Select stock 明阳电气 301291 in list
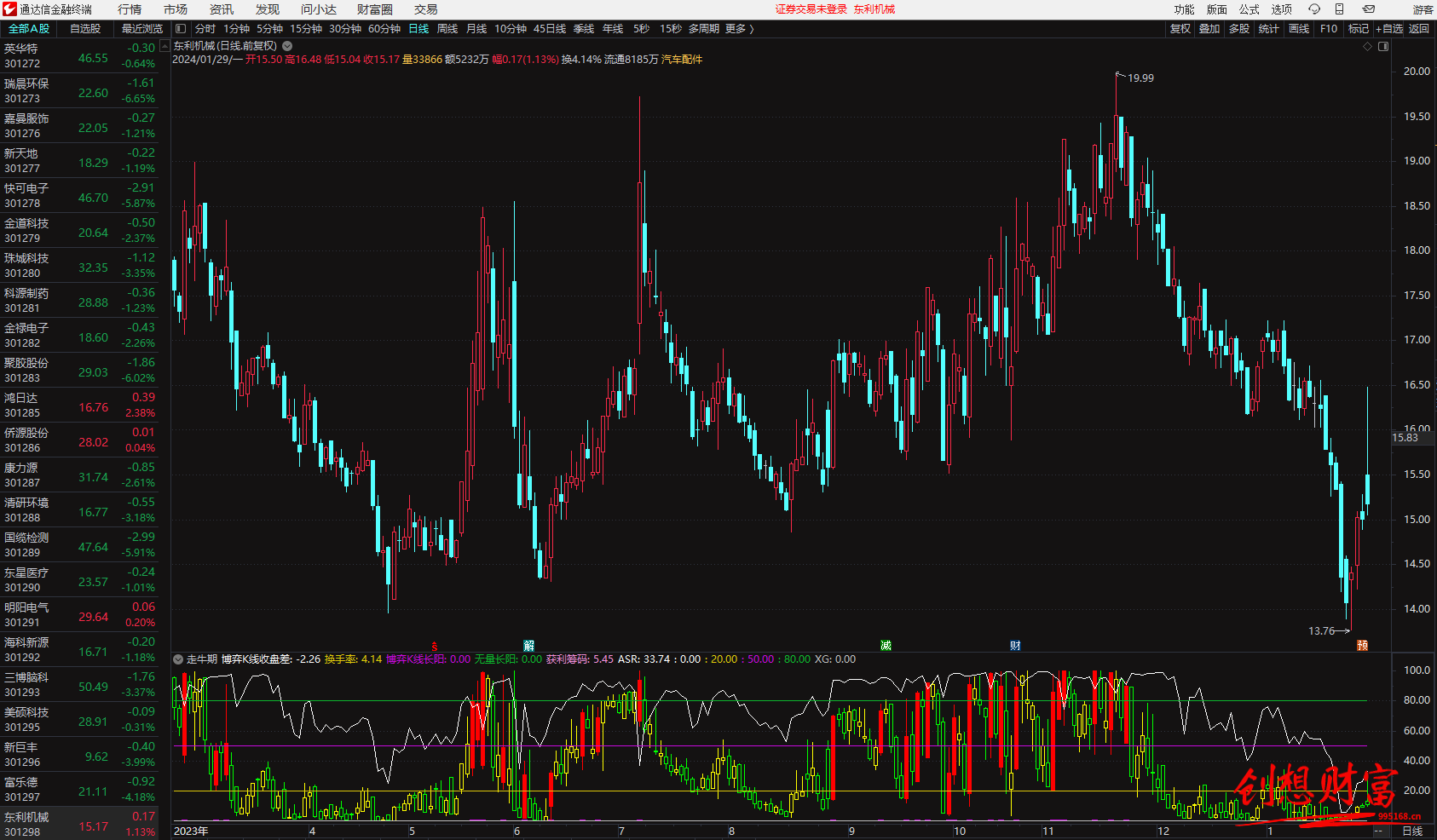The image size is (1437, 840). pos(80,615)
